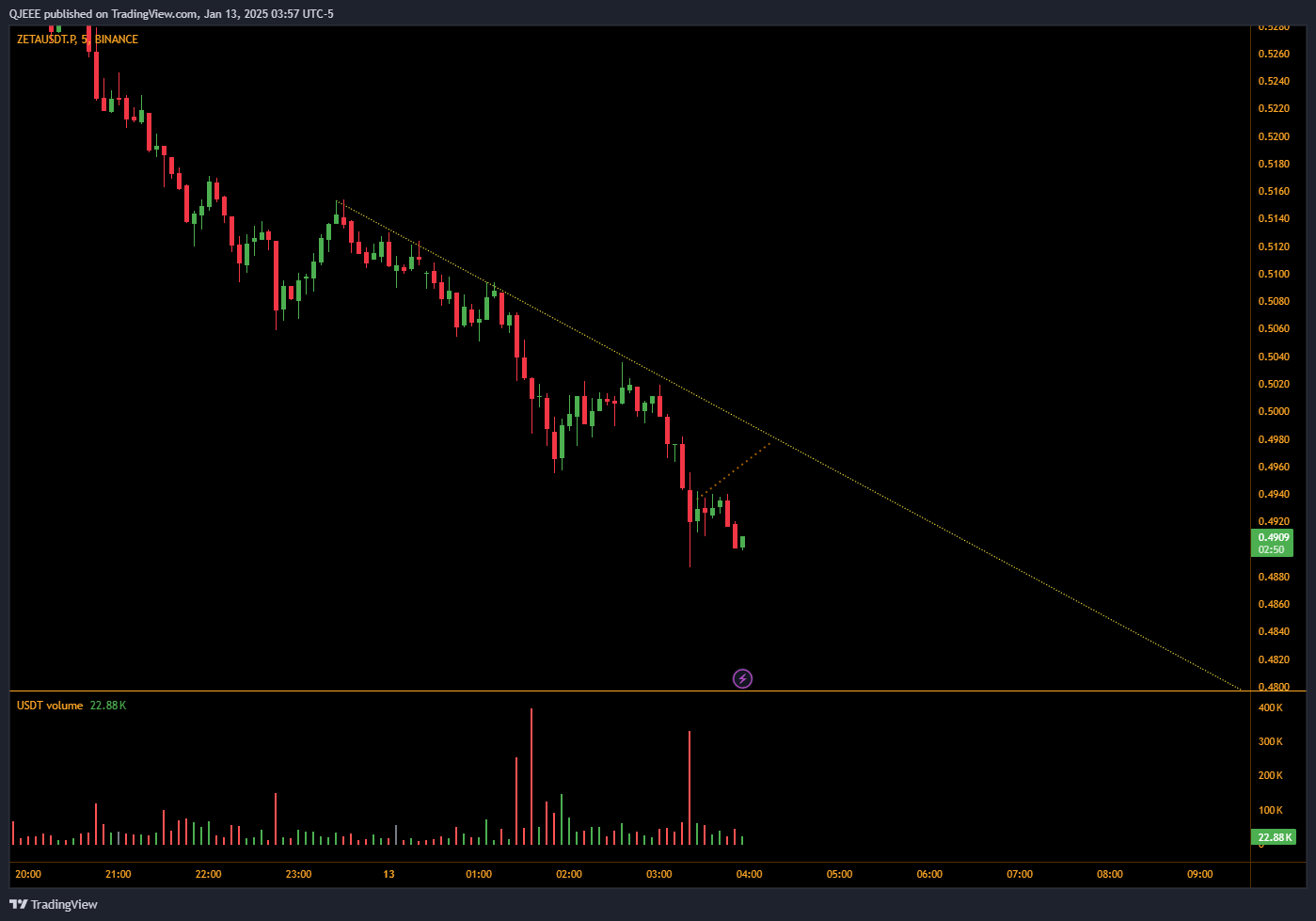Click the 0.5160 price axis label
The width and height of the screenshot is (1316, 921).
(x=1274, y=191)
